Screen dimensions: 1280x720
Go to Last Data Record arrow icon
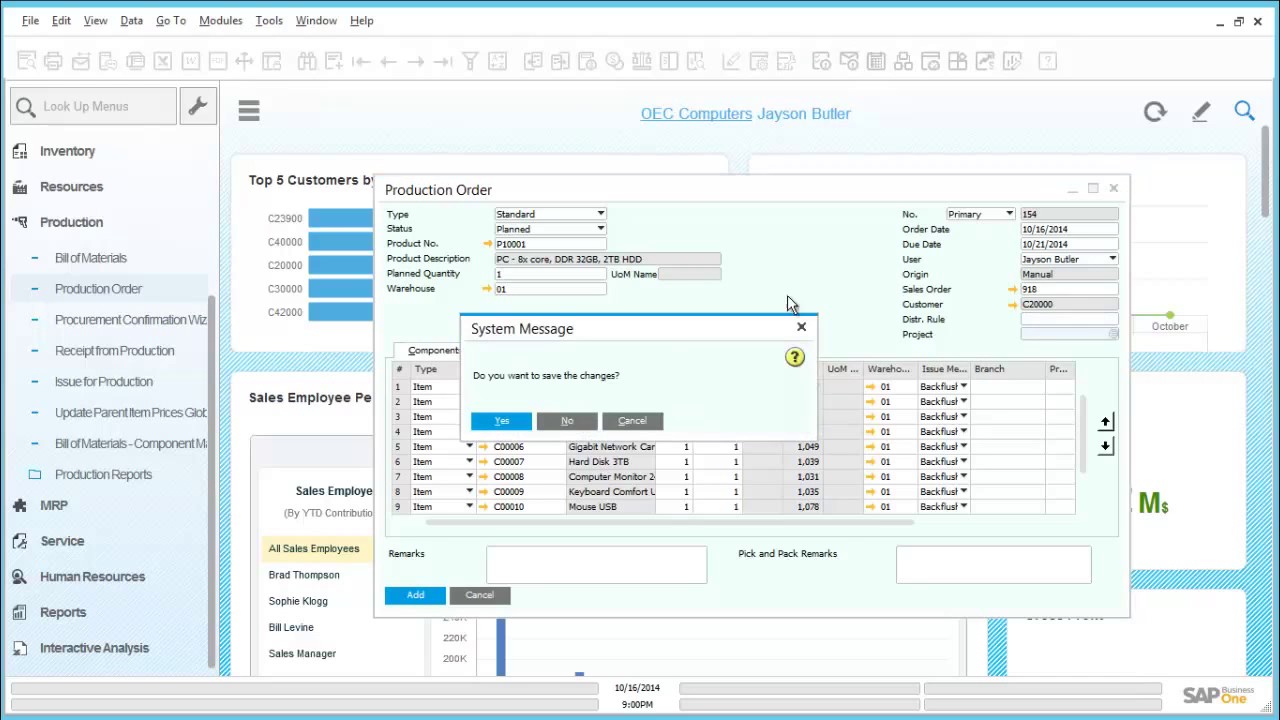pos(442,62)
